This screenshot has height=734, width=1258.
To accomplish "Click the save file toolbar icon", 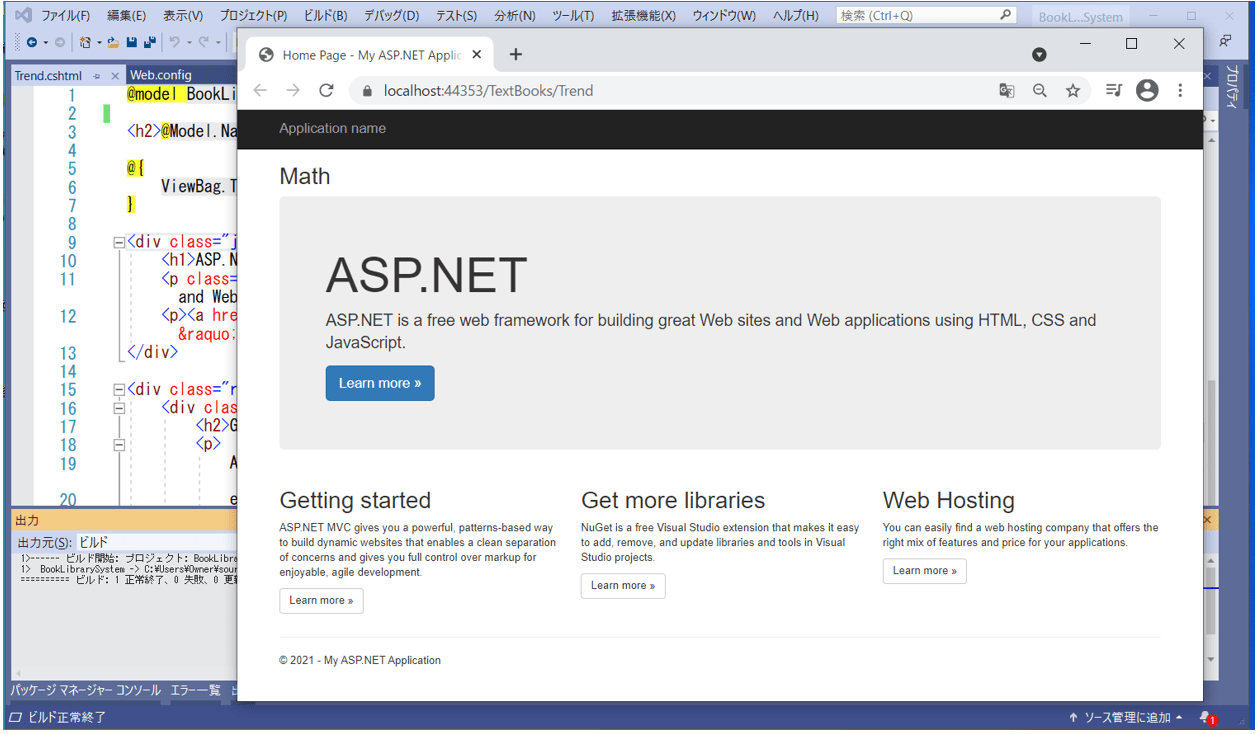I will pyautogui.click(x=132, y=42).
